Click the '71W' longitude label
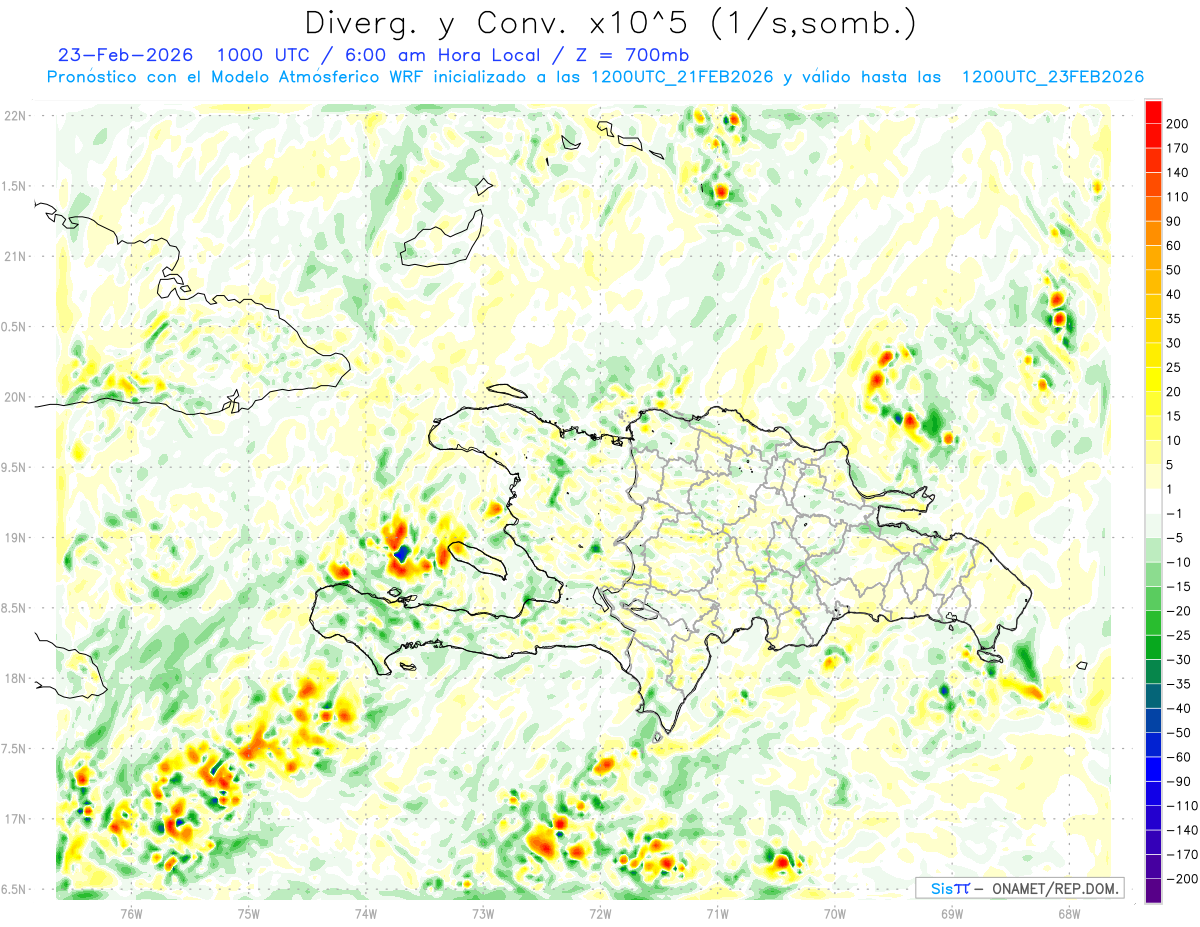 pyautogui.click(x=717, y=912)
